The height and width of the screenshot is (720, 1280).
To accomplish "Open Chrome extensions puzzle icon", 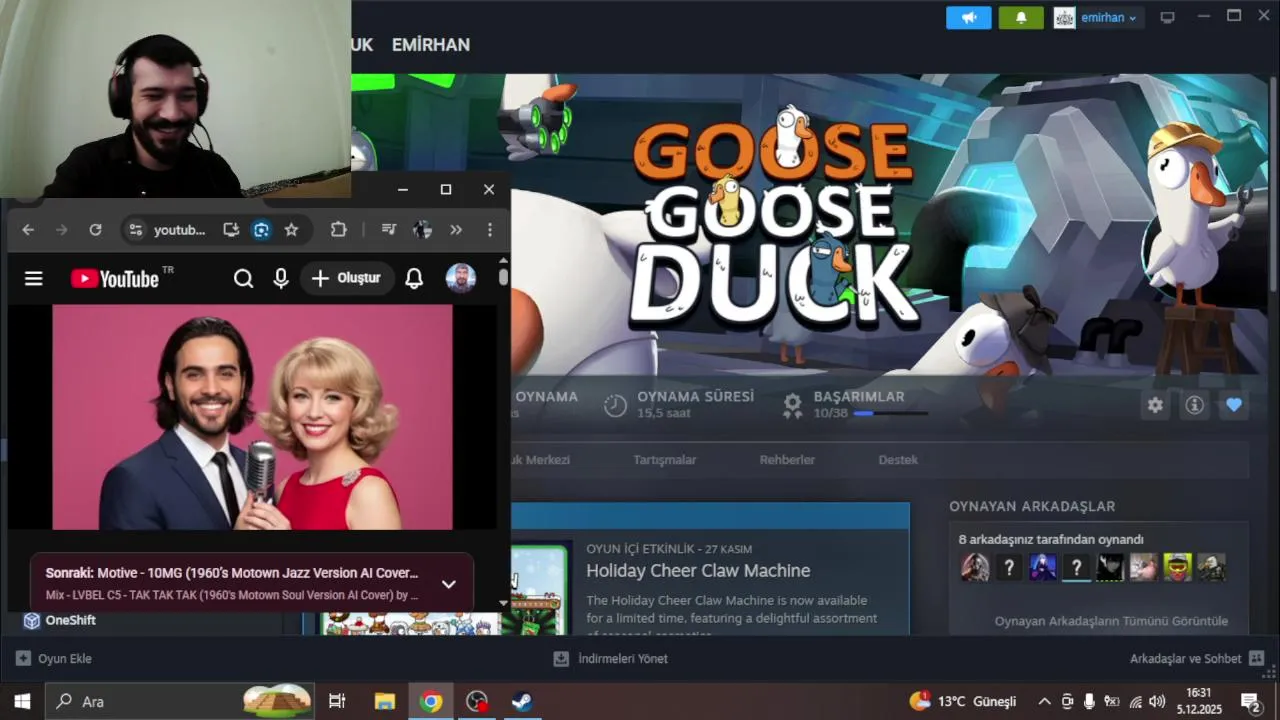I will tap(339, 230).
